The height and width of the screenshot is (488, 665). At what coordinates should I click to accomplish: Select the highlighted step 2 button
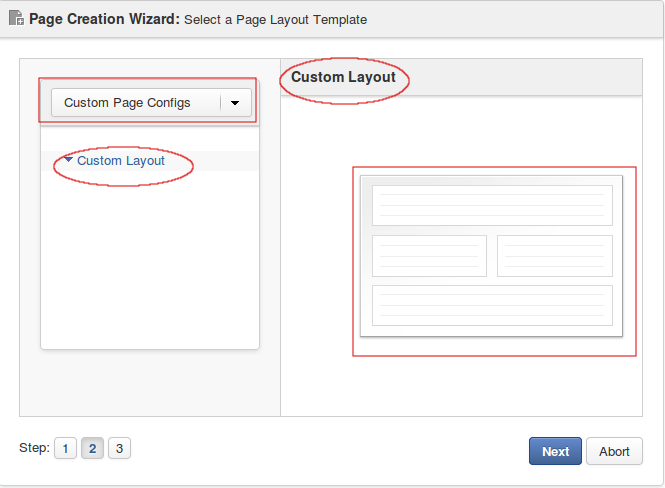[x=92, y=448]
